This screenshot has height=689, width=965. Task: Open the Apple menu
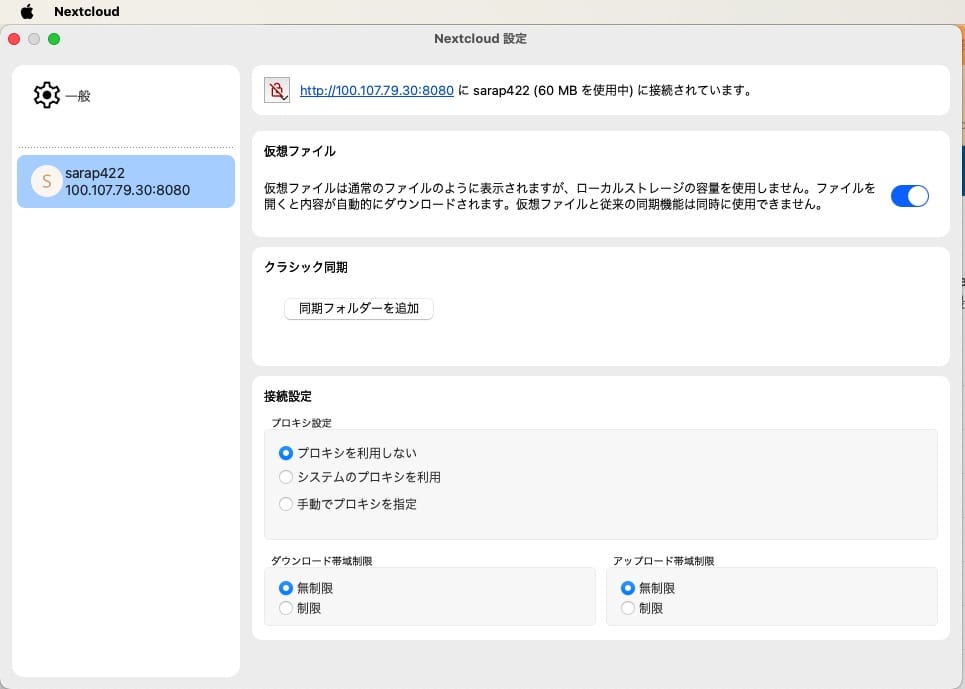[27, 11]
